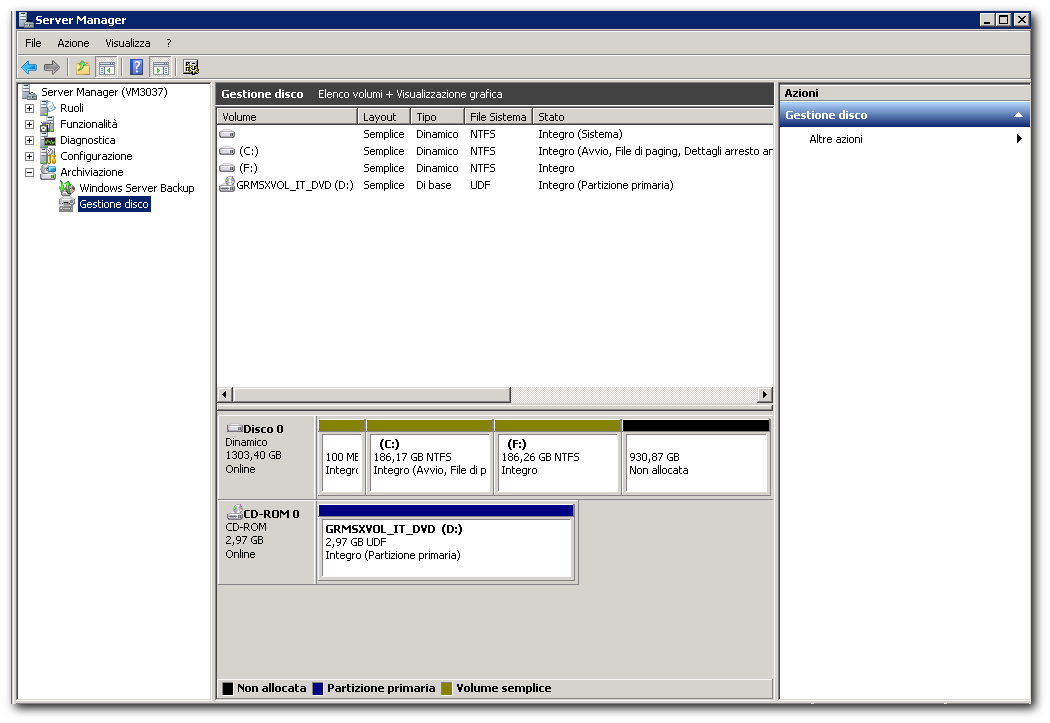Click the Configurazione node icon

(x=48, y=156)
